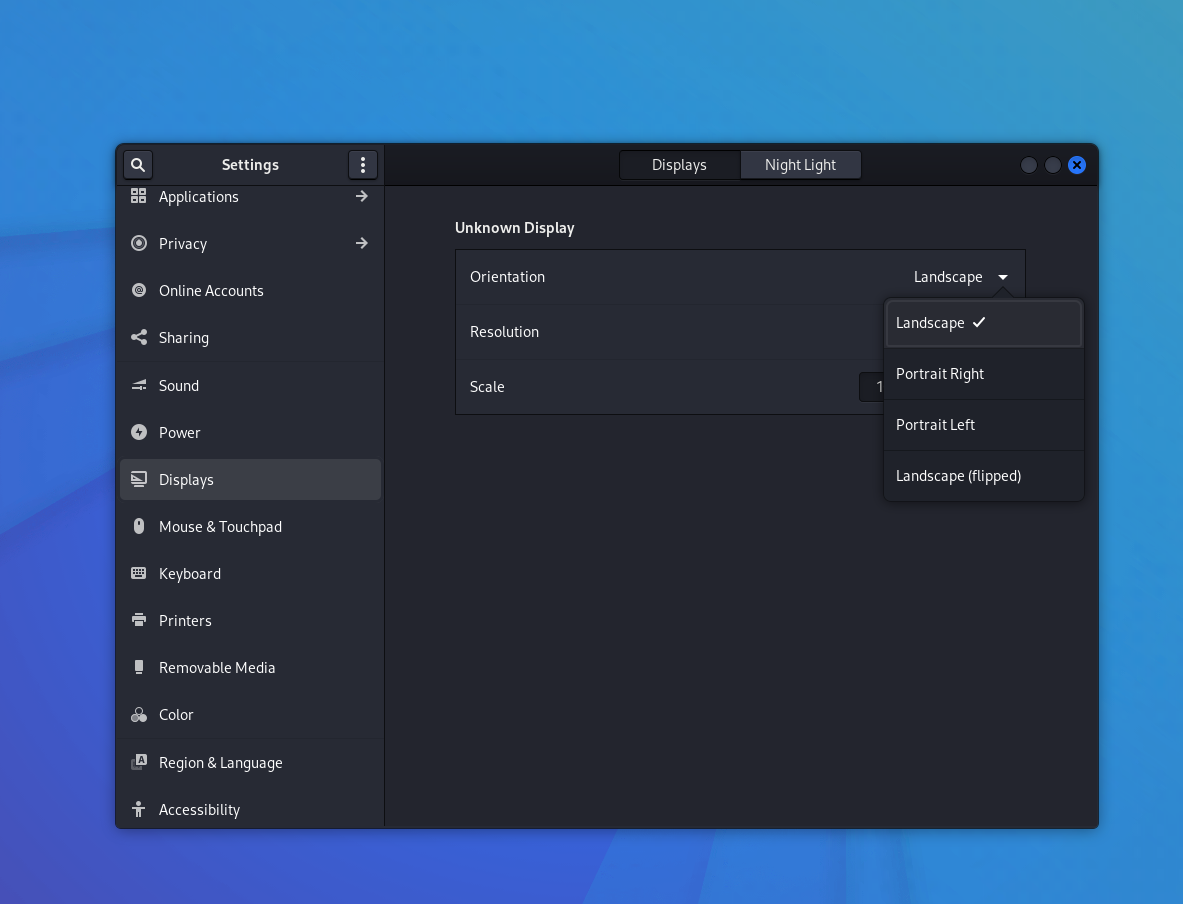
Task: Click the Sharing icon in sidebar
Action: [139, 338]
